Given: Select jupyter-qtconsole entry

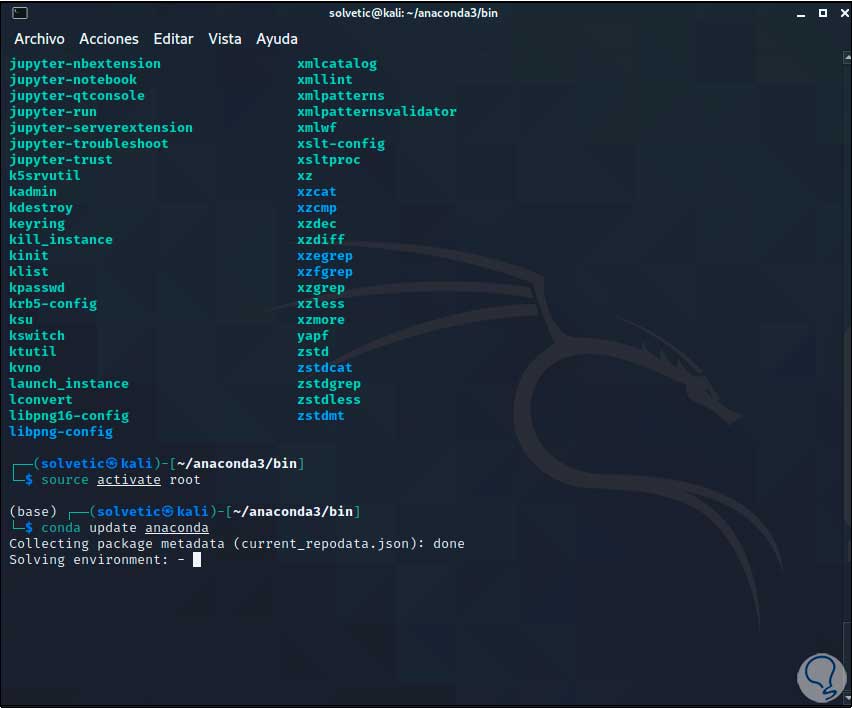Looking at the screenshot, I should click(77, 96).
